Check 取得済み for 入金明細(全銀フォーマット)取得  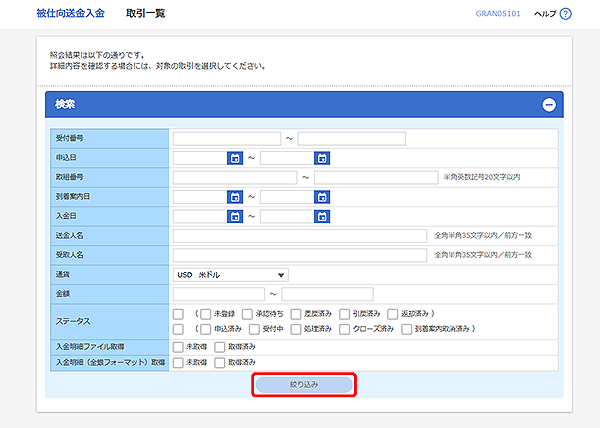[x=220, y=363]
